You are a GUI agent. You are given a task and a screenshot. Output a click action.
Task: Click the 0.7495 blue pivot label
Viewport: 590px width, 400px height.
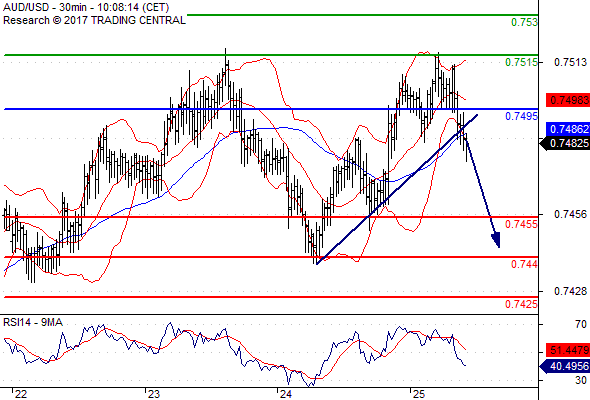(x=521, y=116)
